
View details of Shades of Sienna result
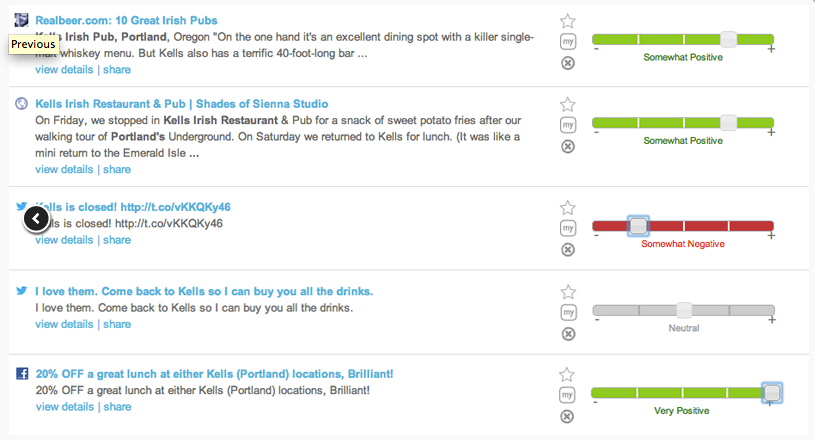pos(64,170)
